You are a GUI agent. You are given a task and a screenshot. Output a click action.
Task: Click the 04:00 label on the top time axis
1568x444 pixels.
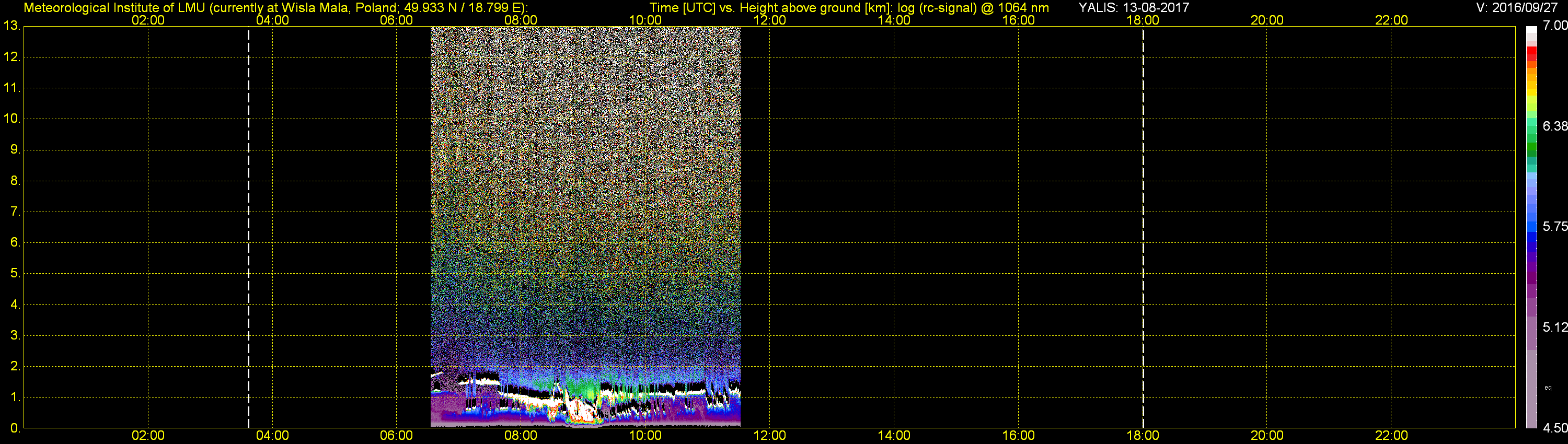coord(272,20)
